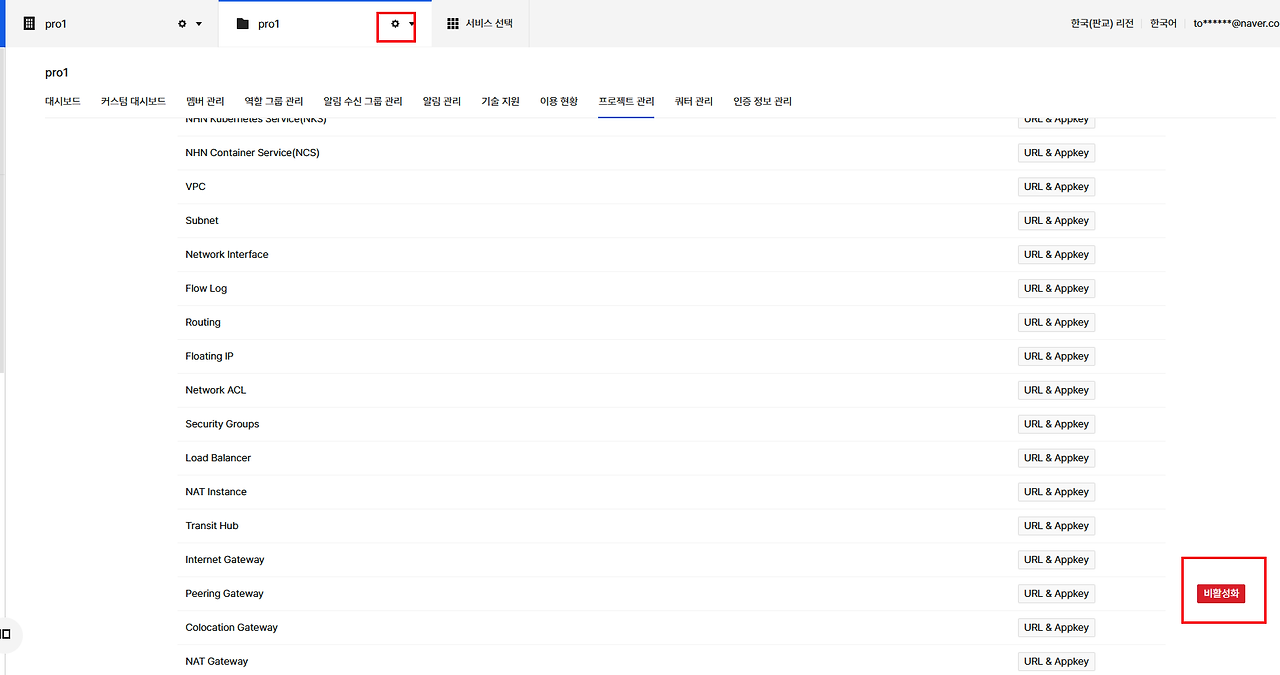Screen dimensions: 1280x675
Task: Open the user account email menu
Action: coord(1236,23)
